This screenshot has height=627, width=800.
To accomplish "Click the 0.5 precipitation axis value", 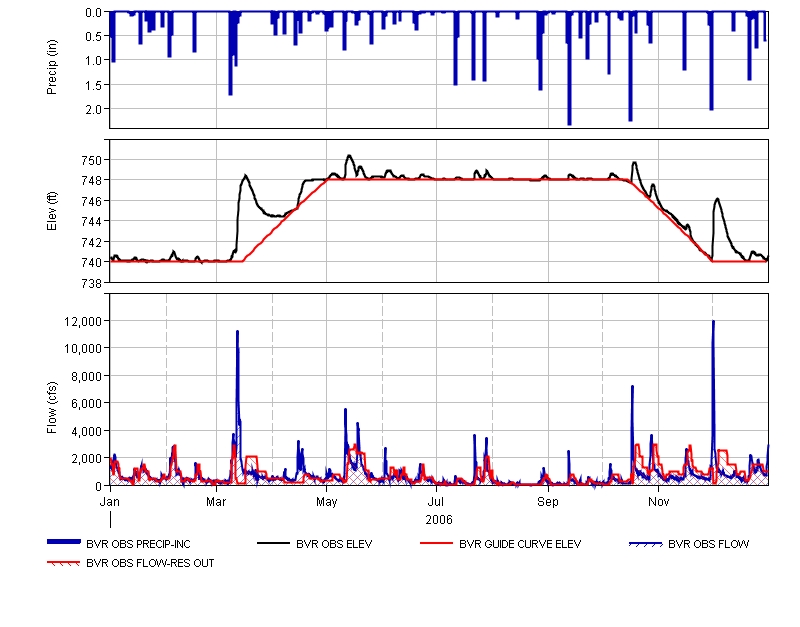I will pos(94,36).
